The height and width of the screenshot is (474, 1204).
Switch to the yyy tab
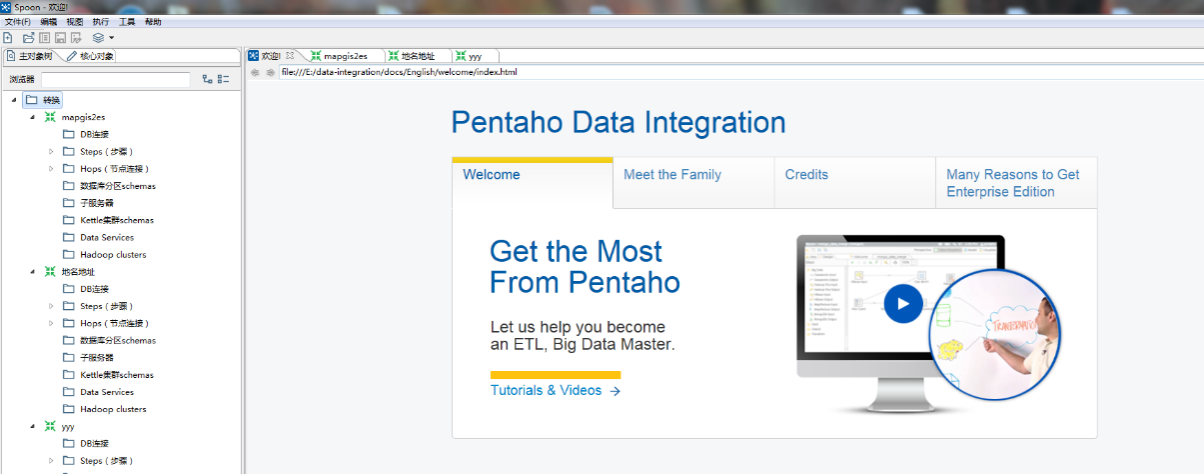tap(475, 56)
